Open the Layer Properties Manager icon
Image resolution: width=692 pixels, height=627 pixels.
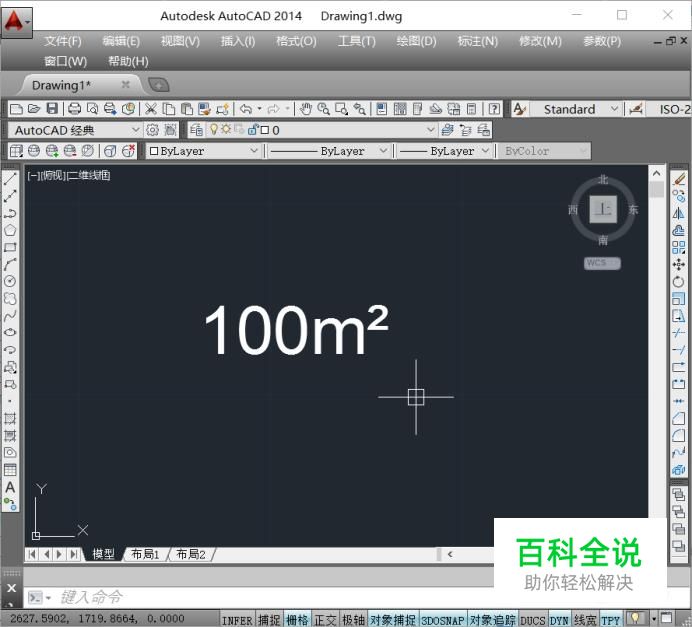point(196,130)
